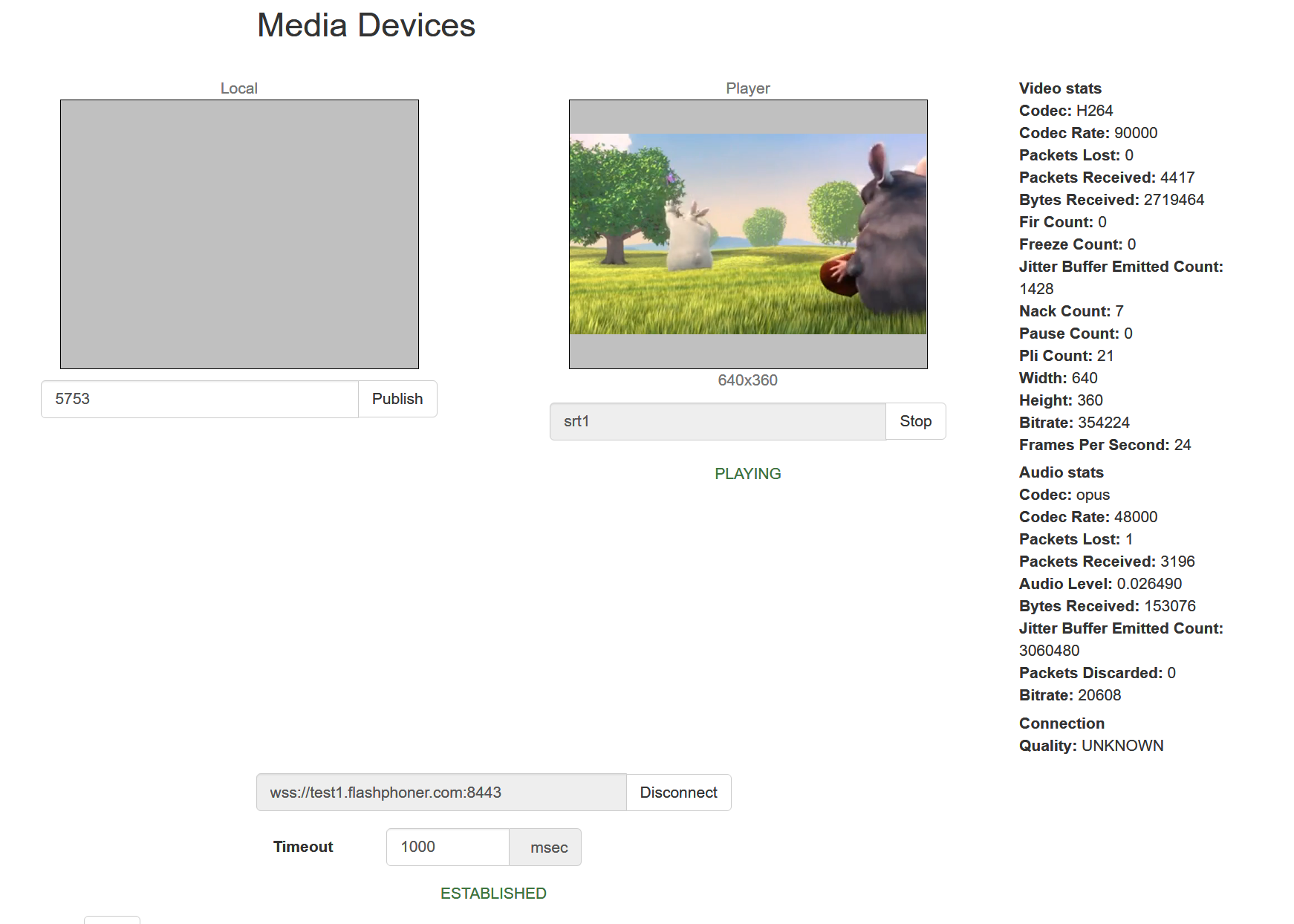Click the 640x360 resolution label
This screenshot has height=924, width=1294.
748,380
